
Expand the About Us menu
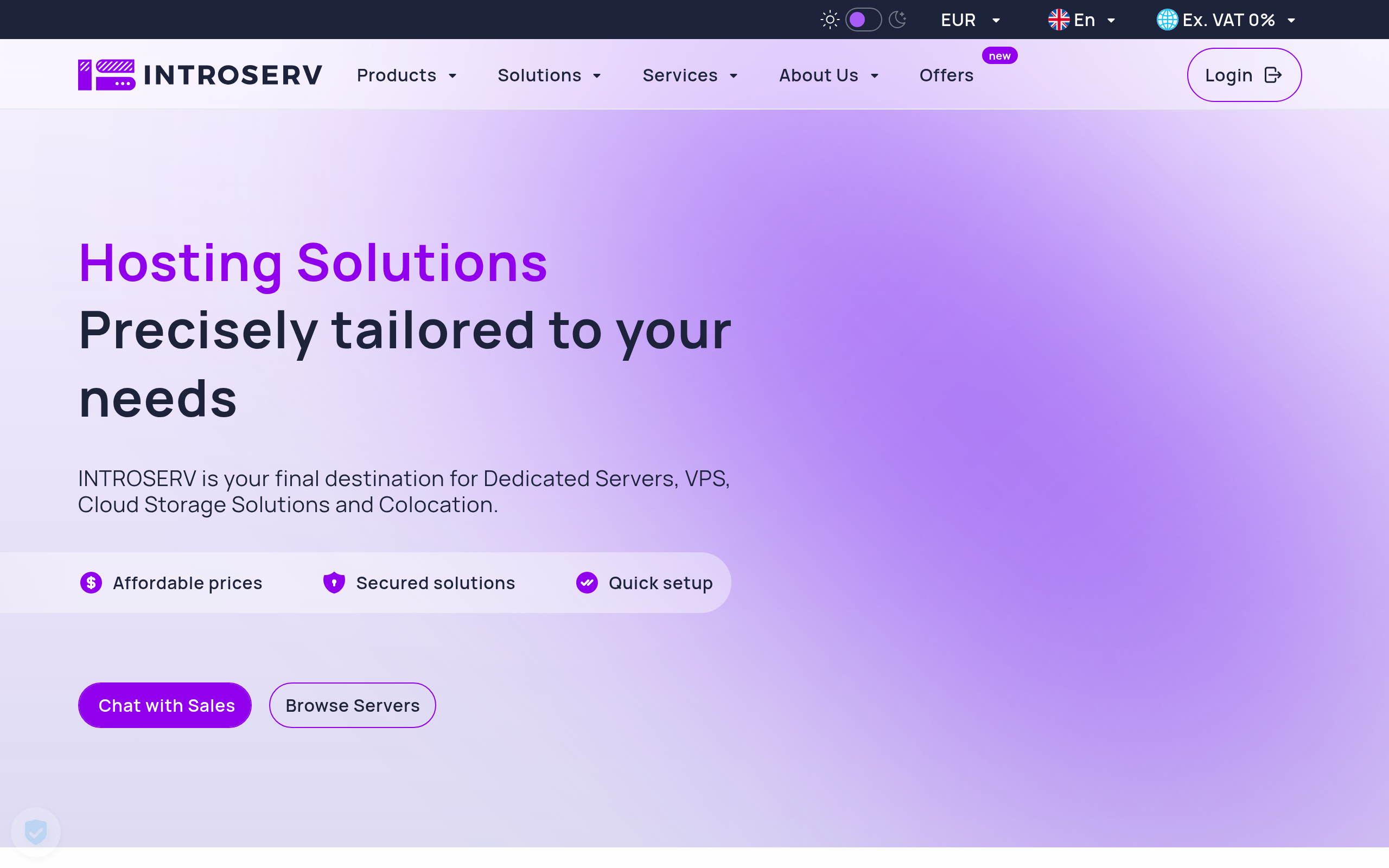(x=828, y=75)
